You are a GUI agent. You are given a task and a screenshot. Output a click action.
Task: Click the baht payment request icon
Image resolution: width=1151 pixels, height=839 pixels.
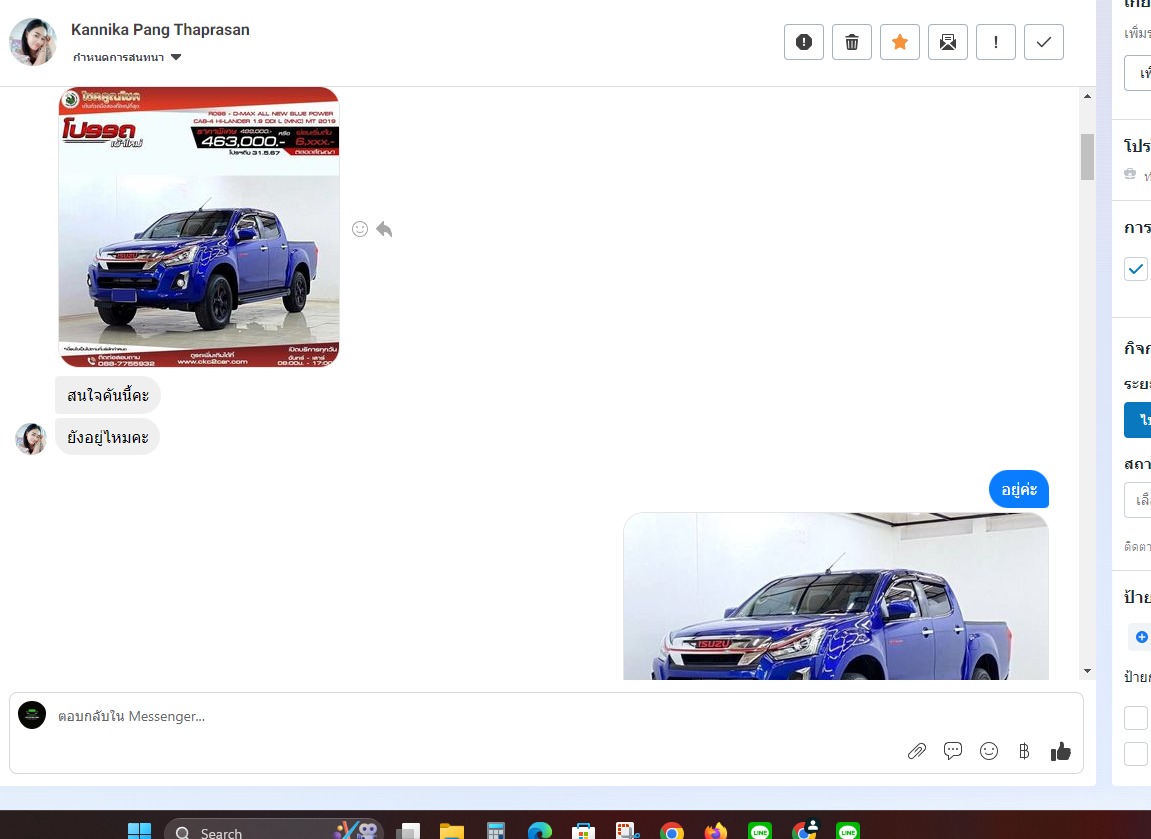1024,751
